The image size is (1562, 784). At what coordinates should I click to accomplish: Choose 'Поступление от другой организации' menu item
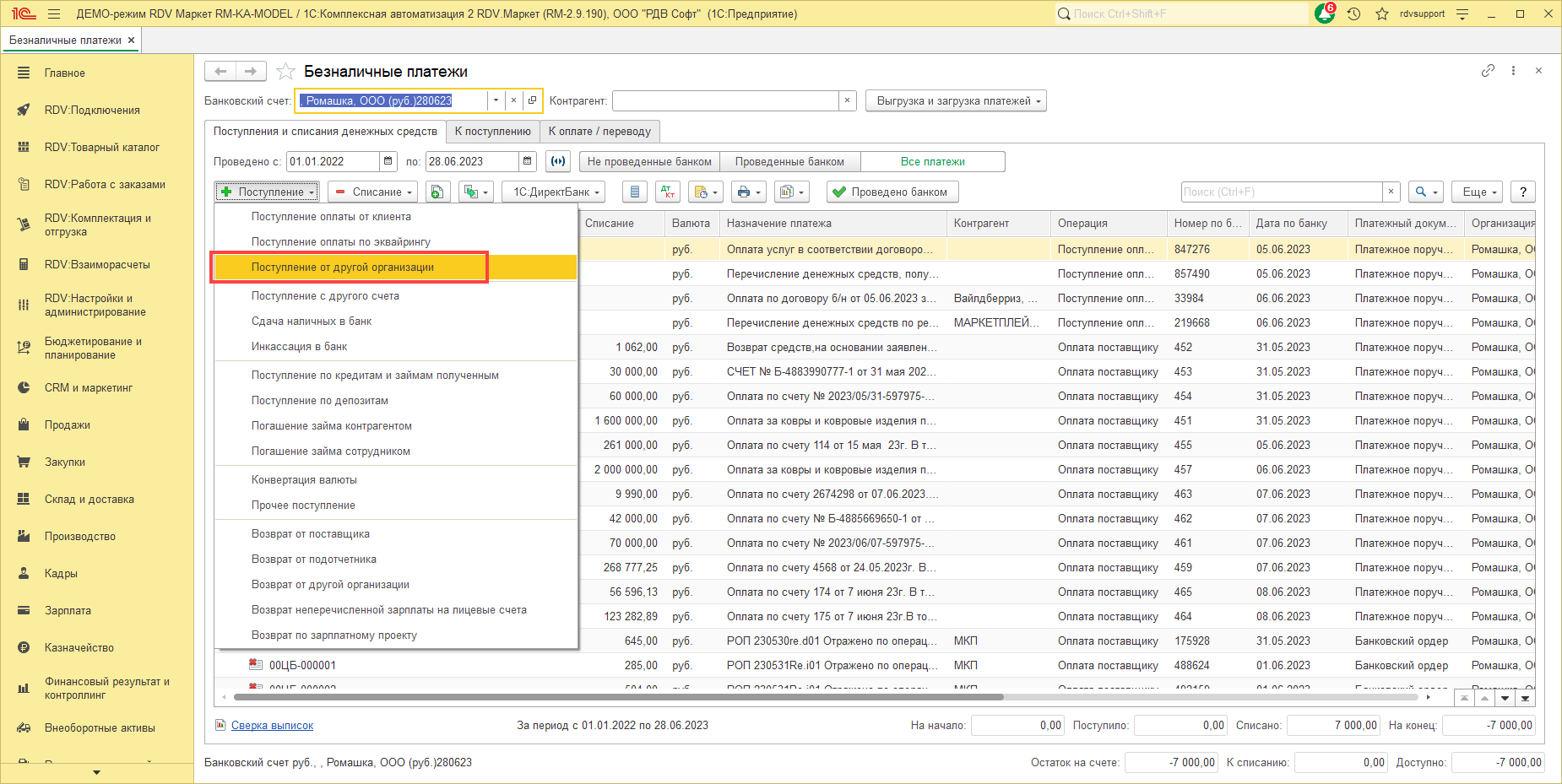(x=343, y=268)
